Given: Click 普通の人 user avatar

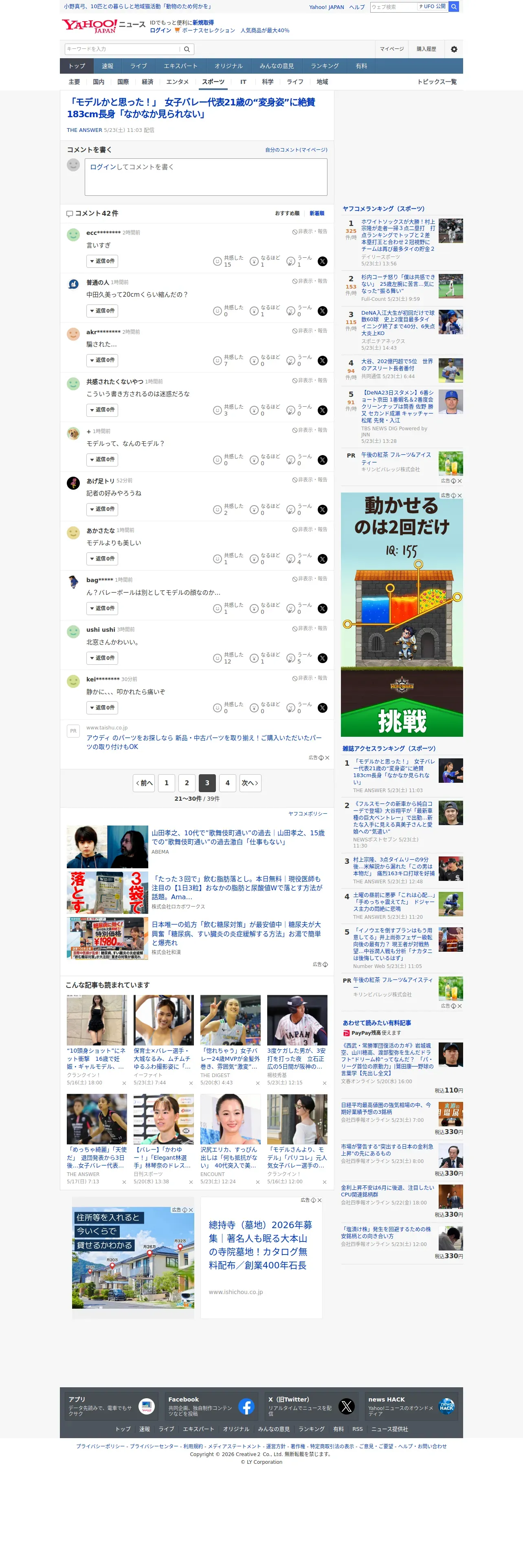Looking at the screenshot, I should tap(73, 285).
